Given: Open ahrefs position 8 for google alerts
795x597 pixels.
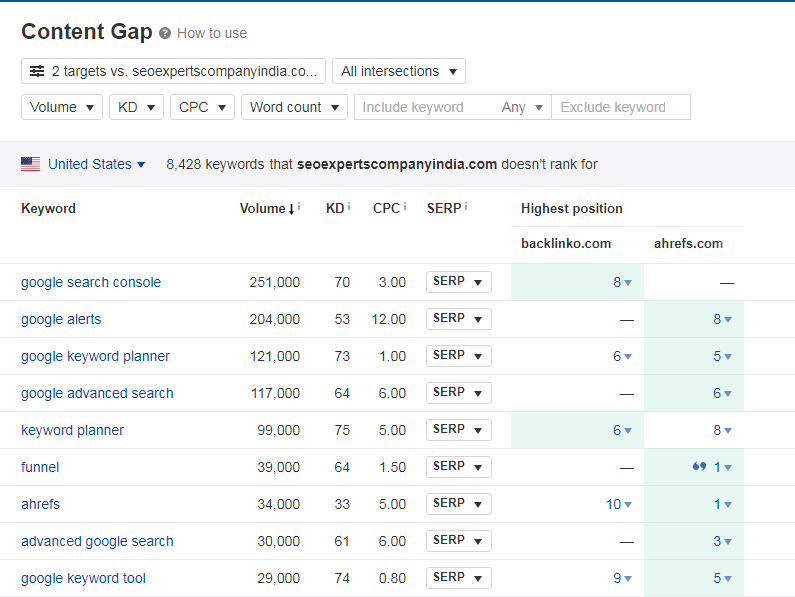Looking at the screenshot, I should [722, 319].
